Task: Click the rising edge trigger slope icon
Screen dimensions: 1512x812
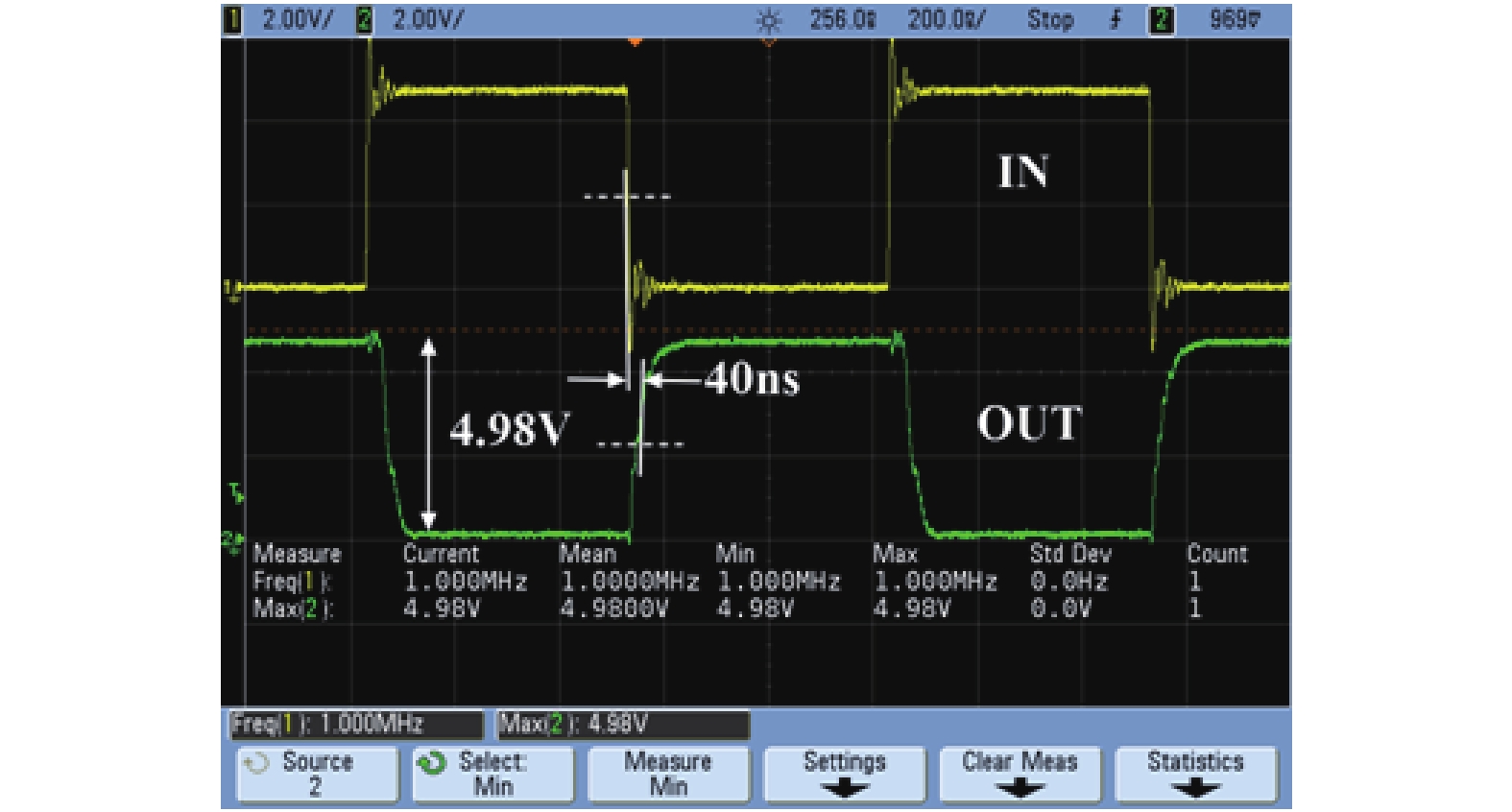Action: coord(1116,20)
